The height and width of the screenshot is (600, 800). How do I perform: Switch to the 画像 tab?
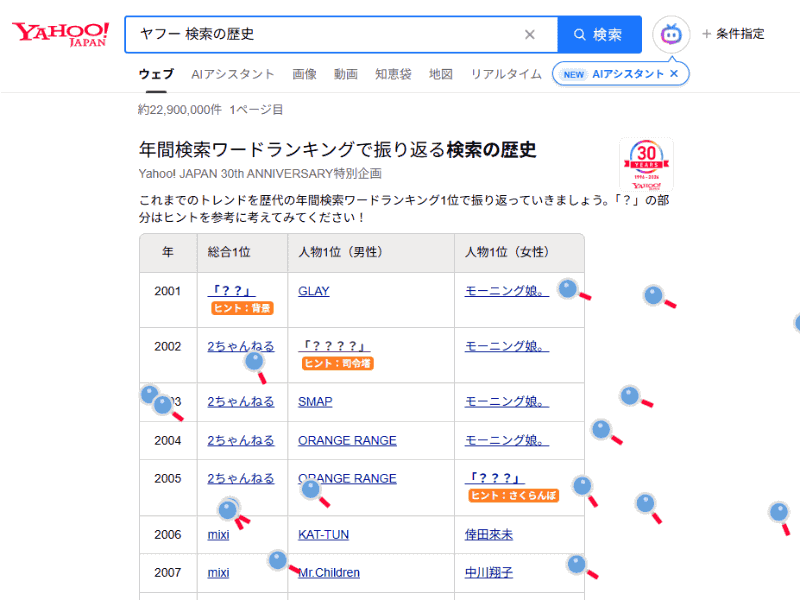tap(304, 73)
